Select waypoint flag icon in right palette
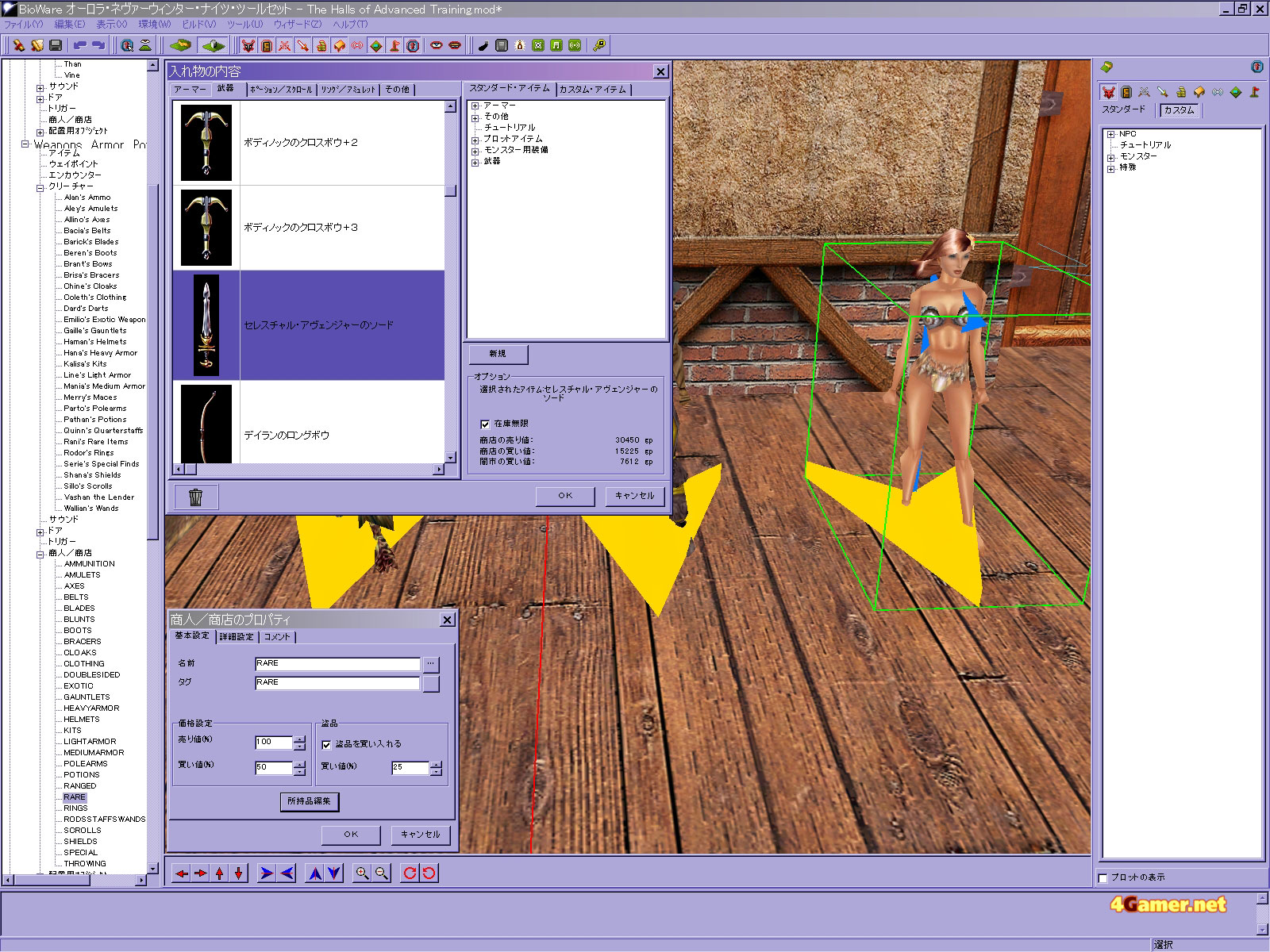The image size is (1270, 952). point(1254,92)
